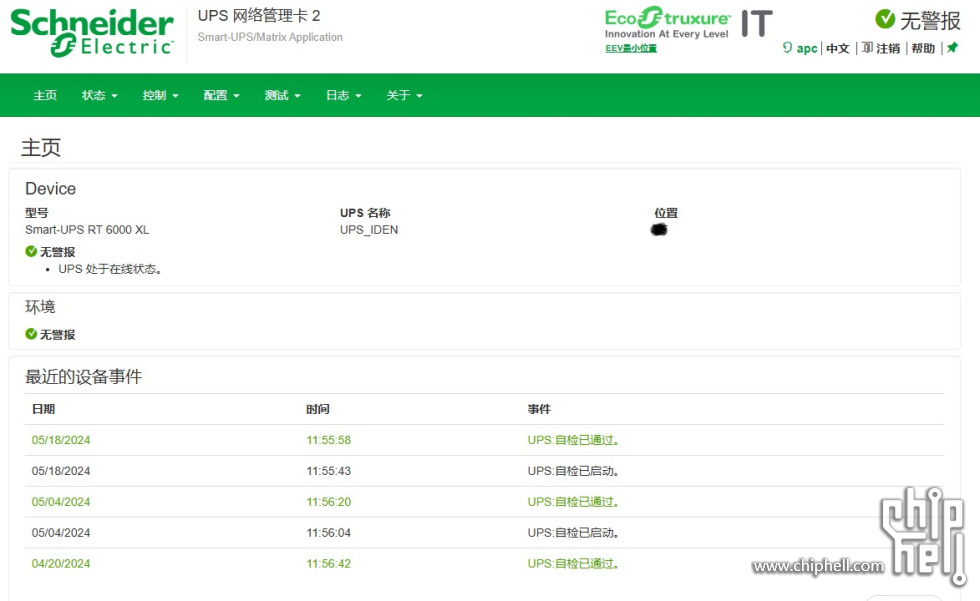Click the user icon beside apc
980x601 pixels.
click(x=788, y=47)
